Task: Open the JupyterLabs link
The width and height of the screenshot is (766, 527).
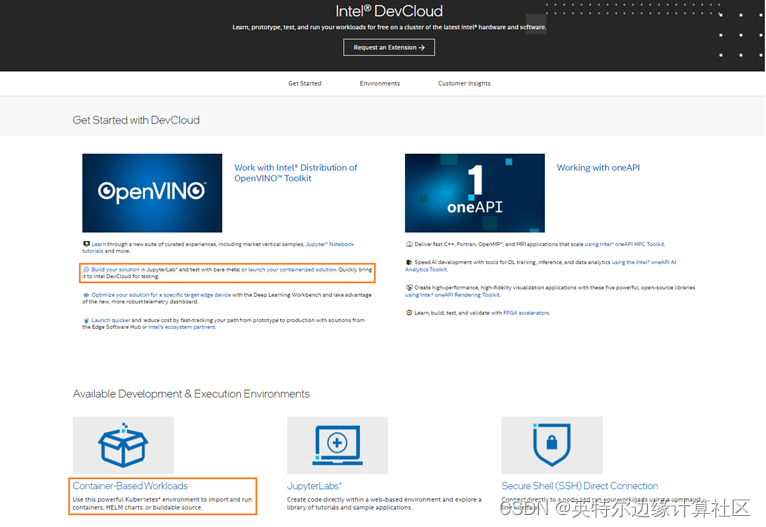Action: pyautogui.click(x=314, y=486)
